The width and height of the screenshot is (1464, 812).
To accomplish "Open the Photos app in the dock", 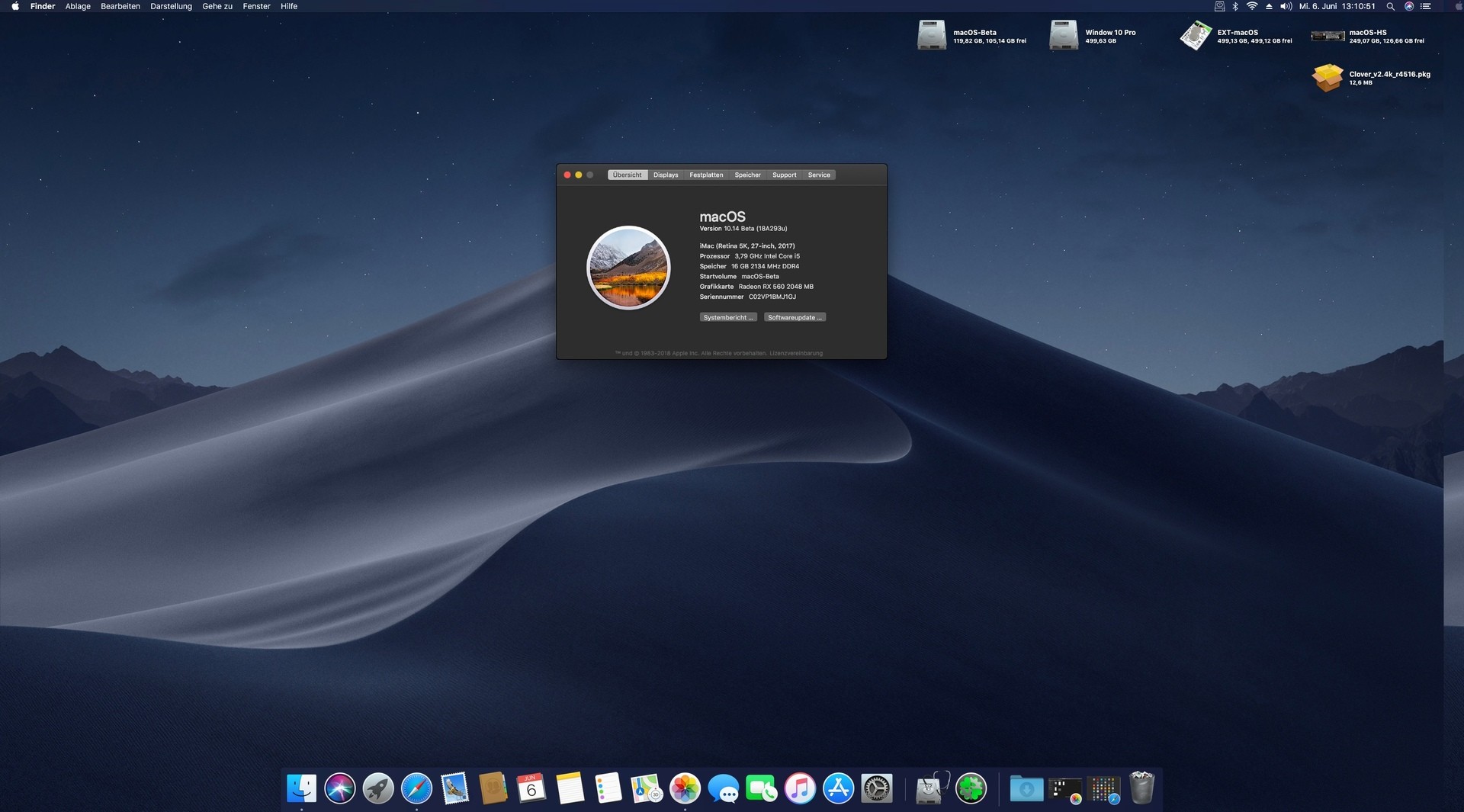I will tap(685, 788).
